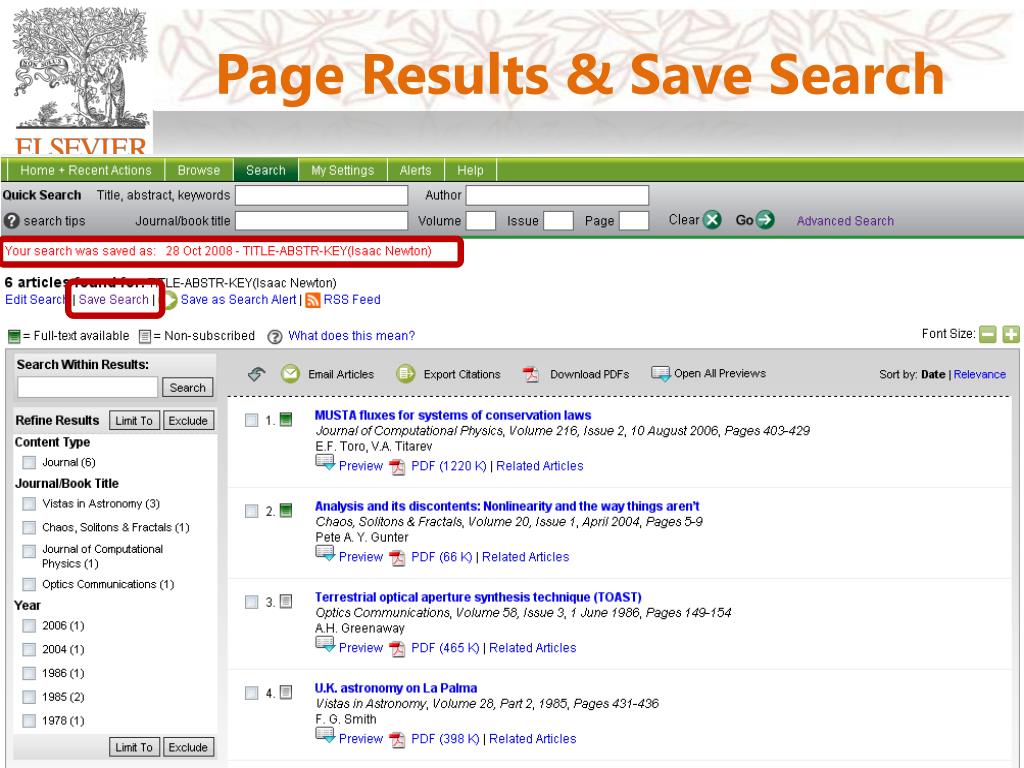Click the search tips question mark icon
This screenshot has width=1024, height=768.
11,221
